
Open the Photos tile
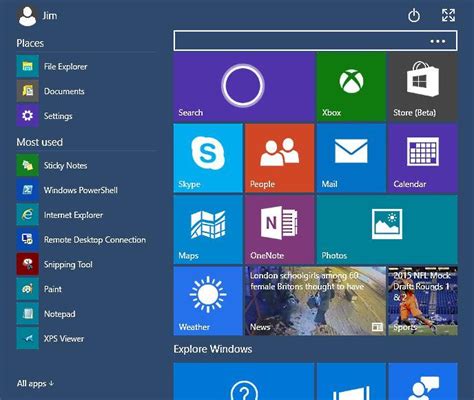click(387, 230)
